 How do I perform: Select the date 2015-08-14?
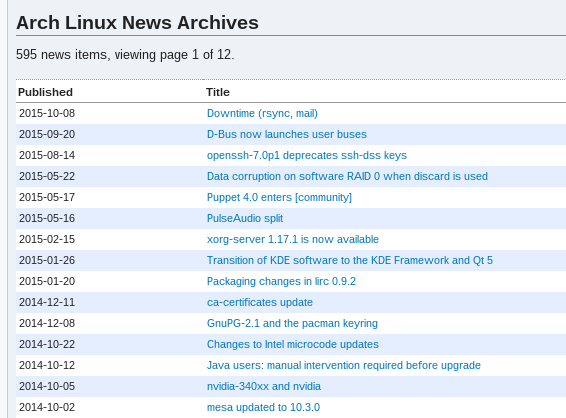47,155
